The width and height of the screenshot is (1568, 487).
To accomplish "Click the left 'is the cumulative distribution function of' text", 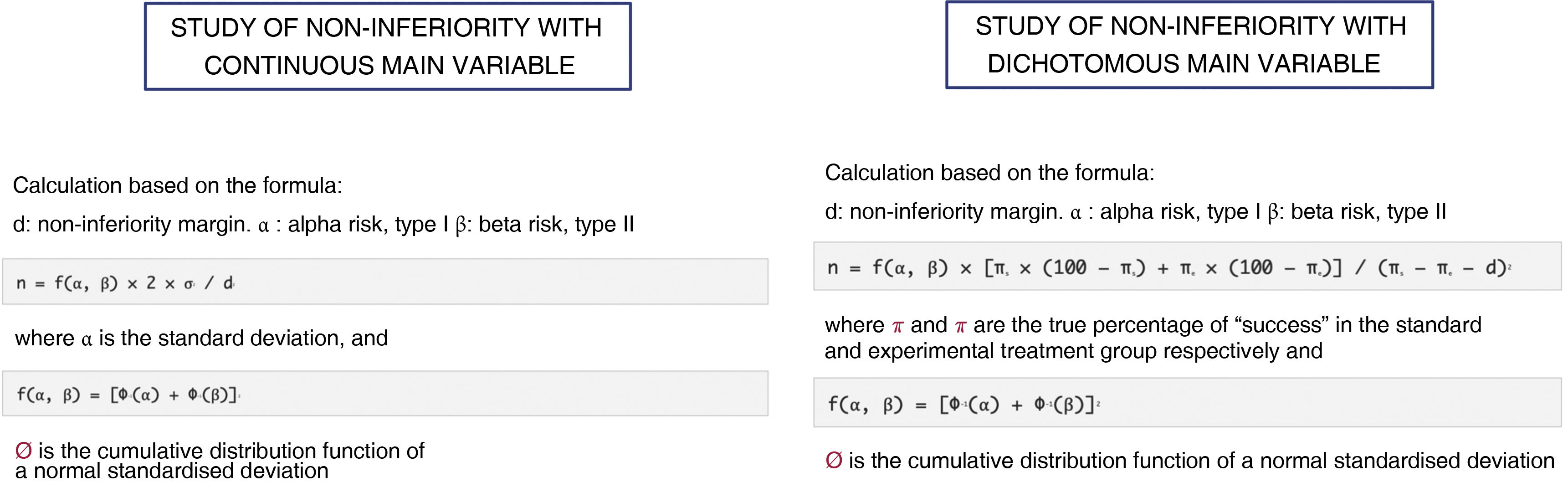I will click(231, 451).
